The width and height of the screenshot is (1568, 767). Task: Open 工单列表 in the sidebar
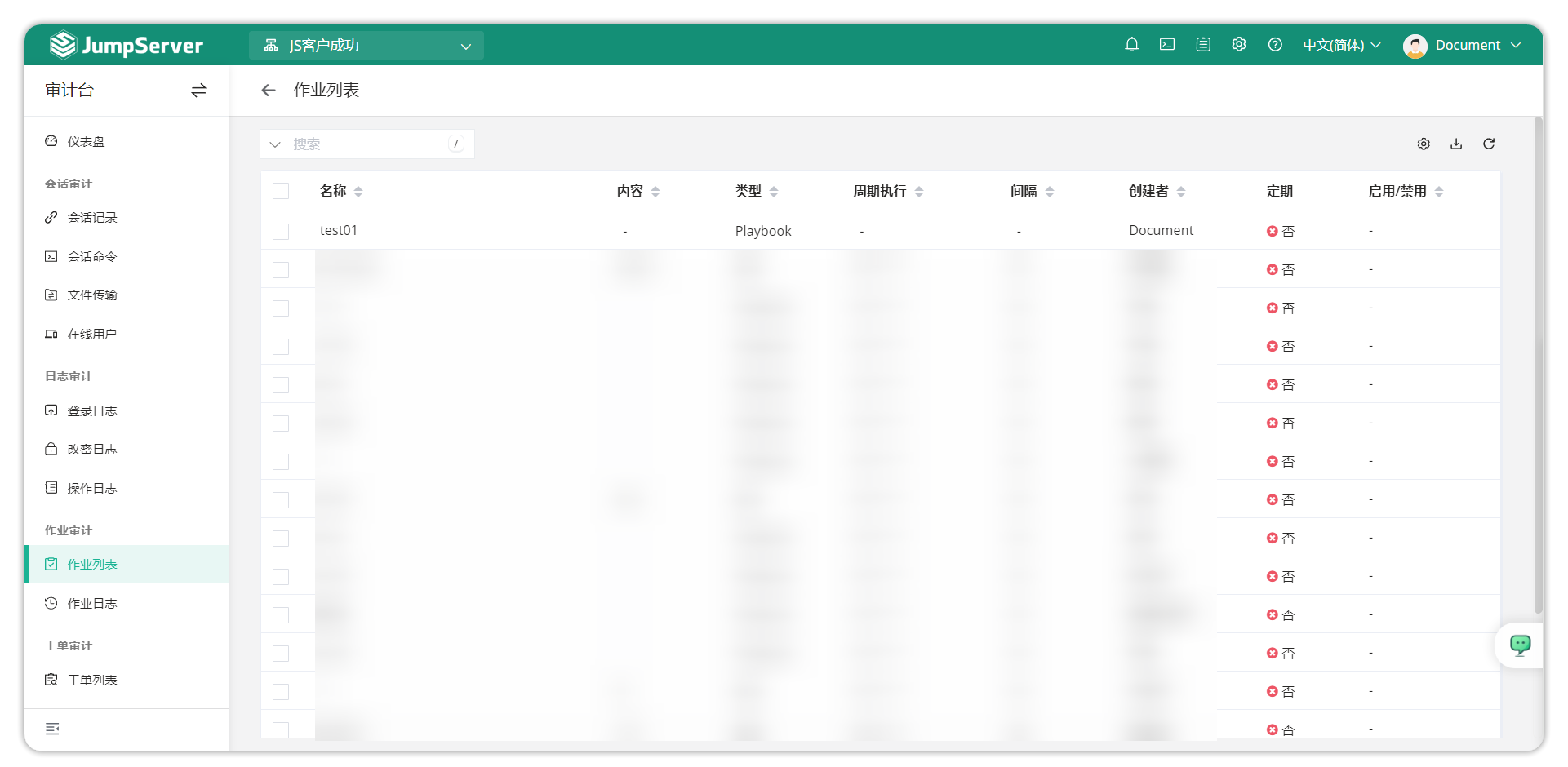pyautogui.click(x=127, y=680)
